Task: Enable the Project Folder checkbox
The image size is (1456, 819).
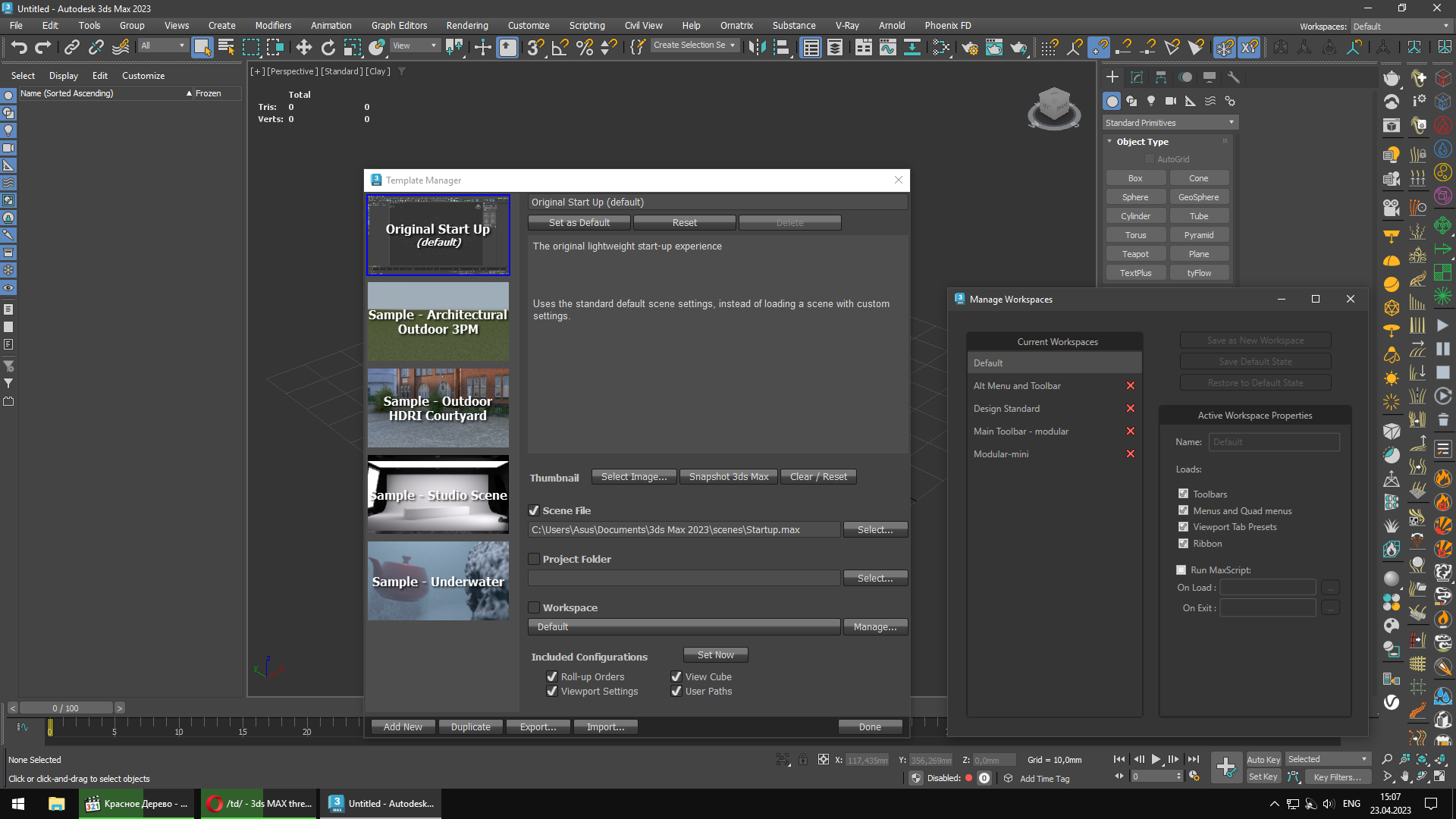Action: tap(534, 559)
